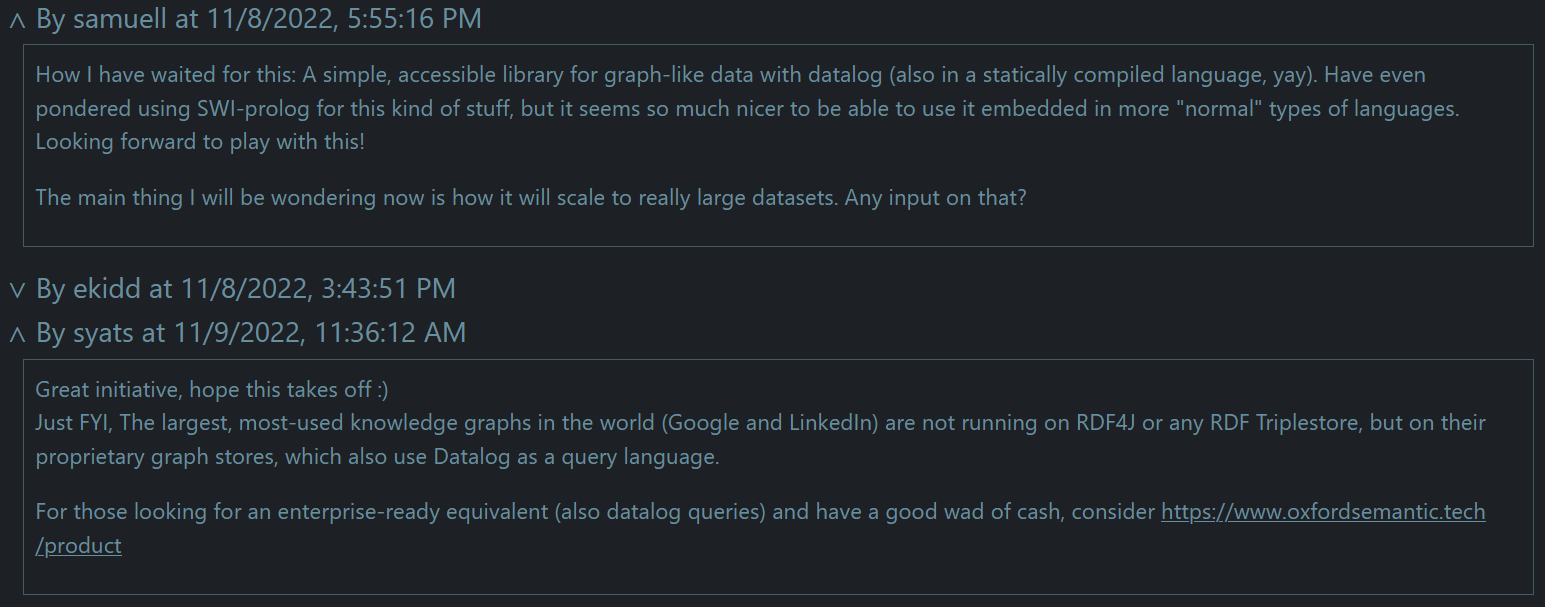The width and height of the screenshot is (1545, 607).
Task: Click "Looking forward to play with this!"
Action: point(200,143)
